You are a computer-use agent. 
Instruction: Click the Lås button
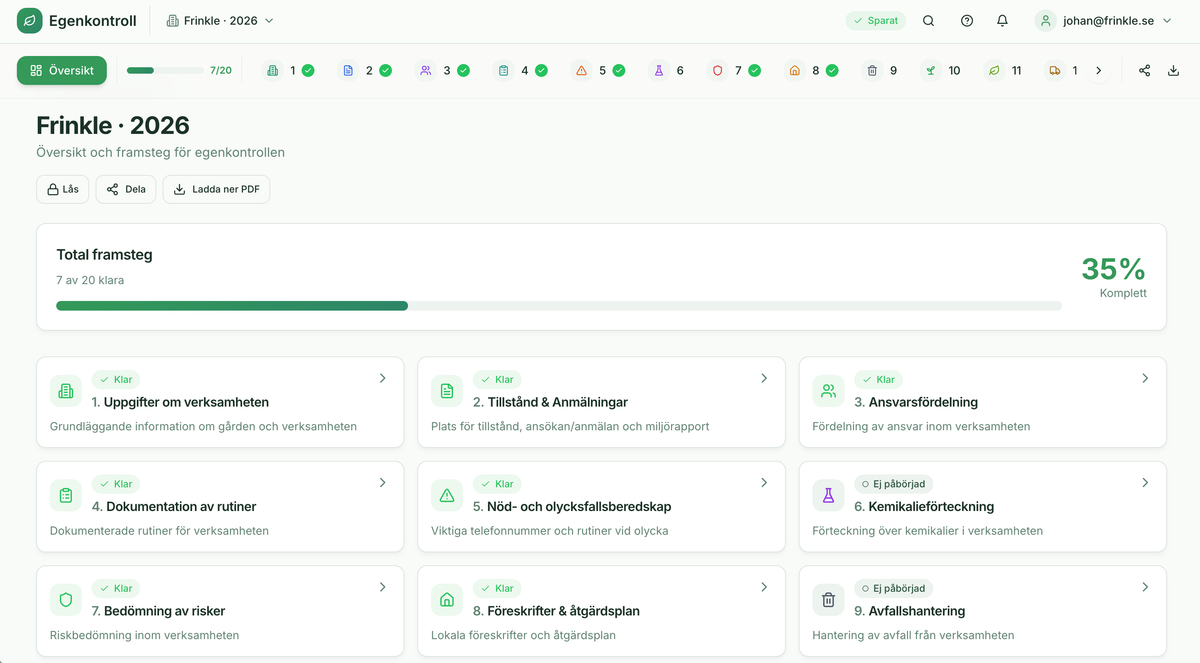pyautogui.click(x=63, y=189)
